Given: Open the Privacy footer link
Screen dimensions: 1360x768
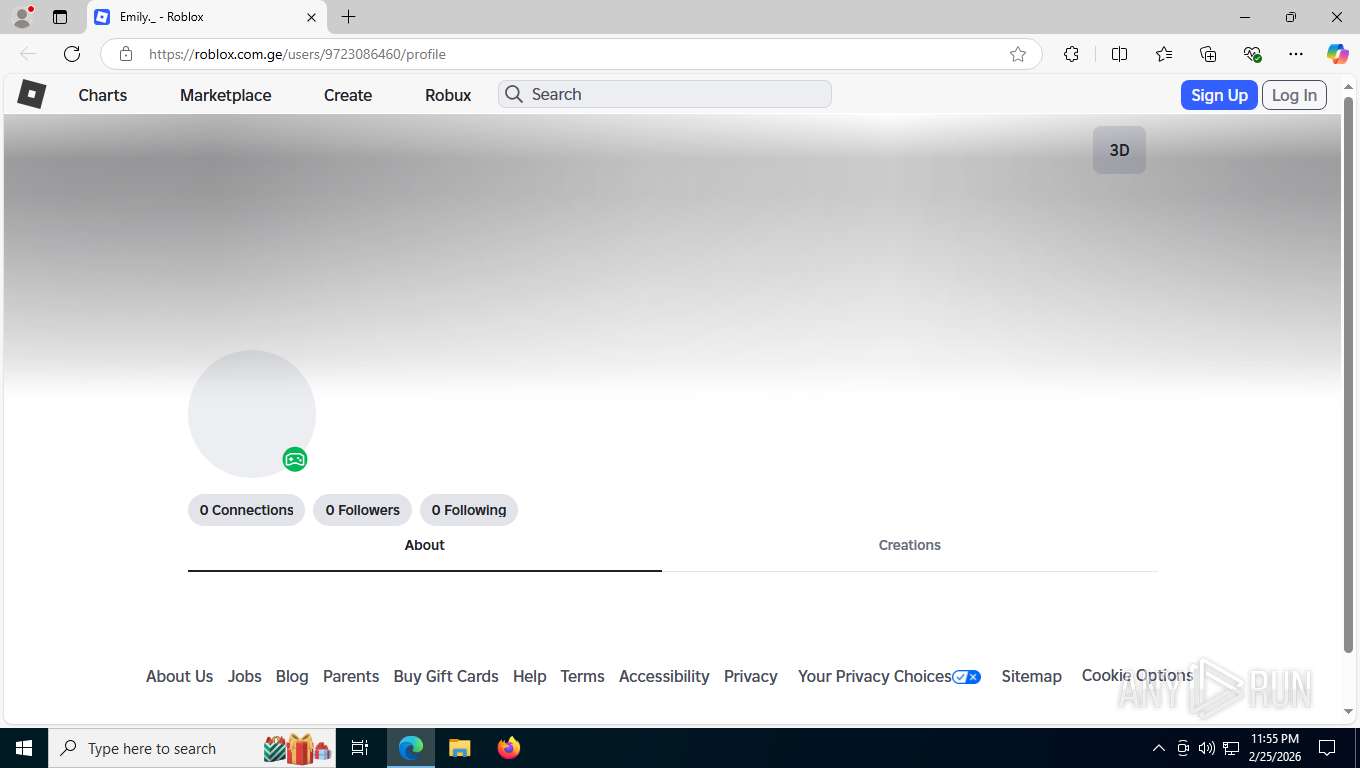Looking at the screenshot, I should click(751, 677).
